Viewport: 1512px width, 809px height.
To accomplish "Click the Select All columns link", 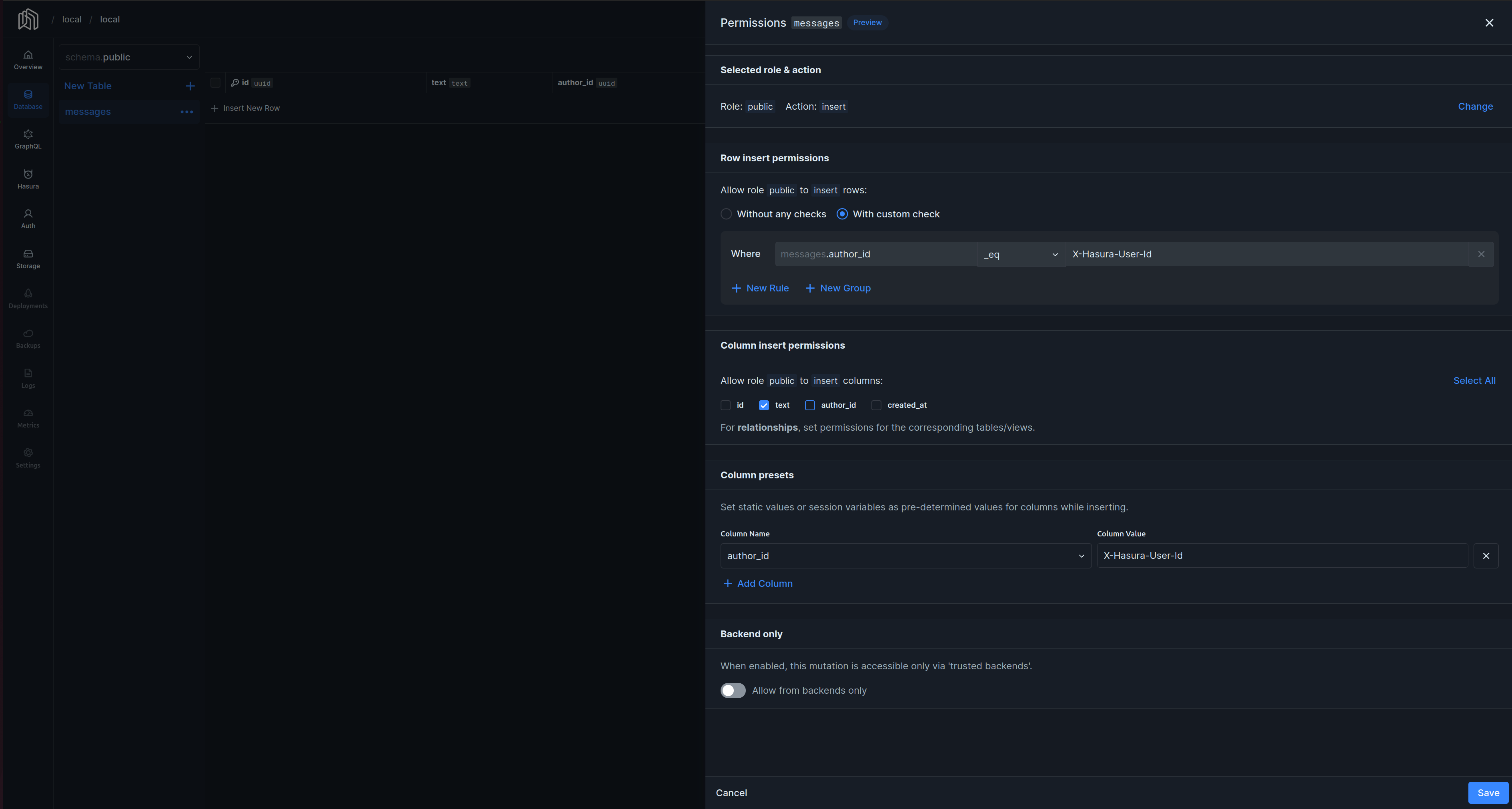I will tap(1474, 380).
